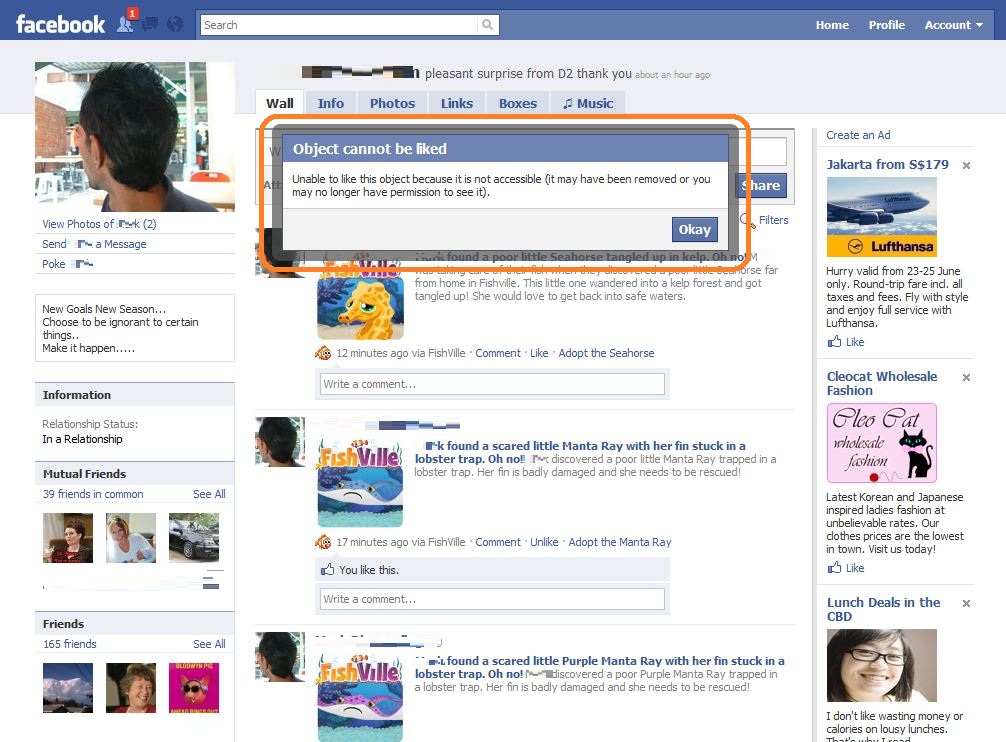Open the Account dropdown menu
This screenshot has height=742, width=1006.
(953, 25)
